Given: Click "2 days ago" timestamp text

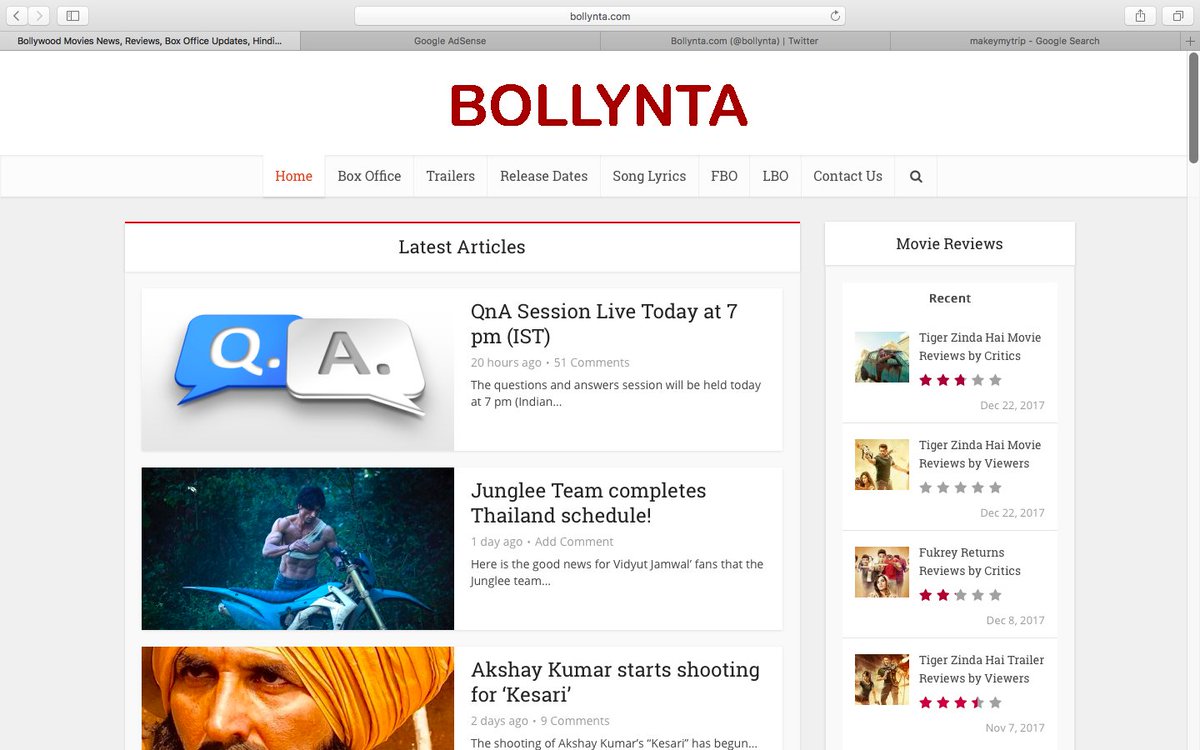Looking at the screenshot, I should [500, 721].
